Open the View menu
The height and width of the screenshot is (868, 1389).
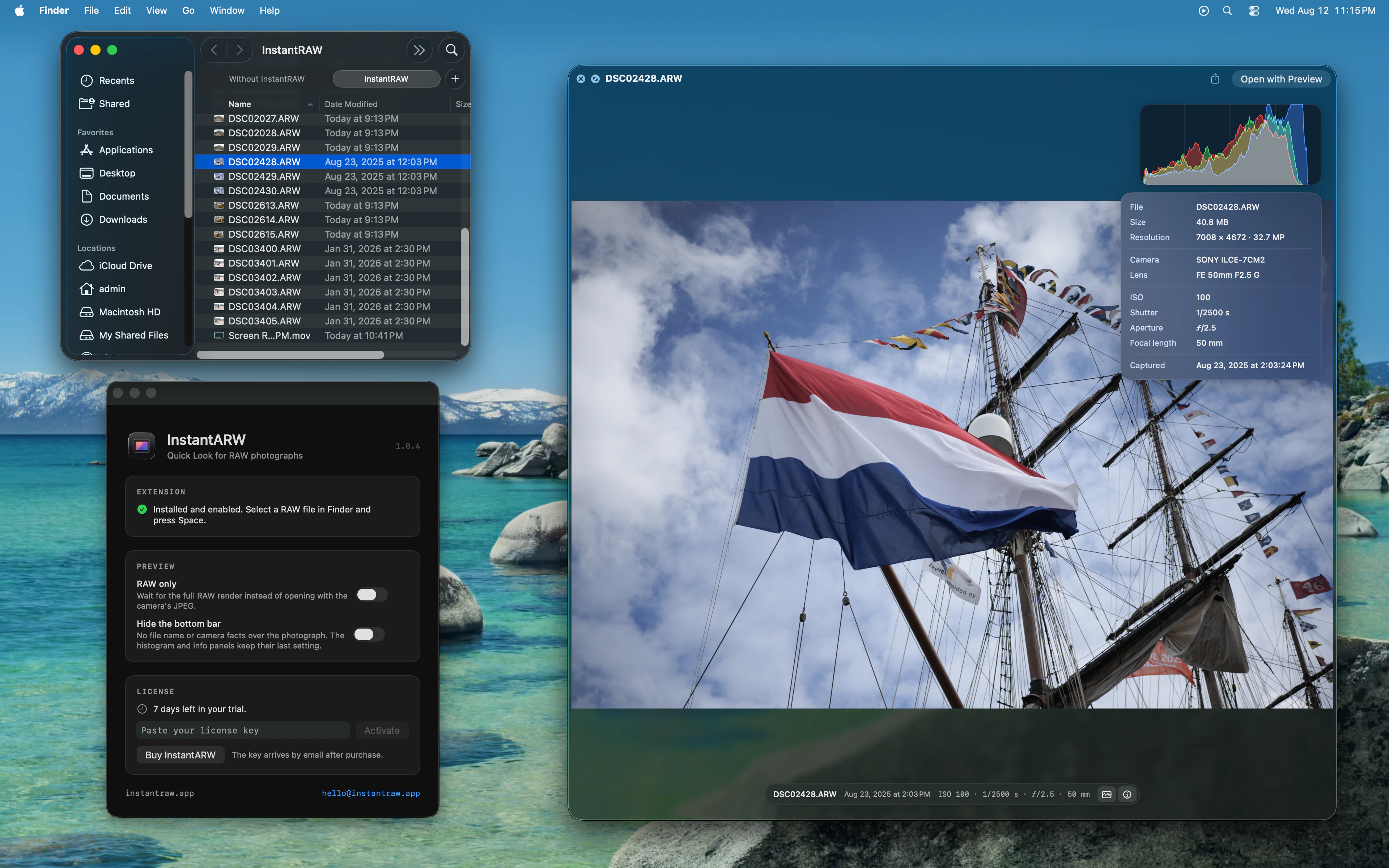coord(156,10)
